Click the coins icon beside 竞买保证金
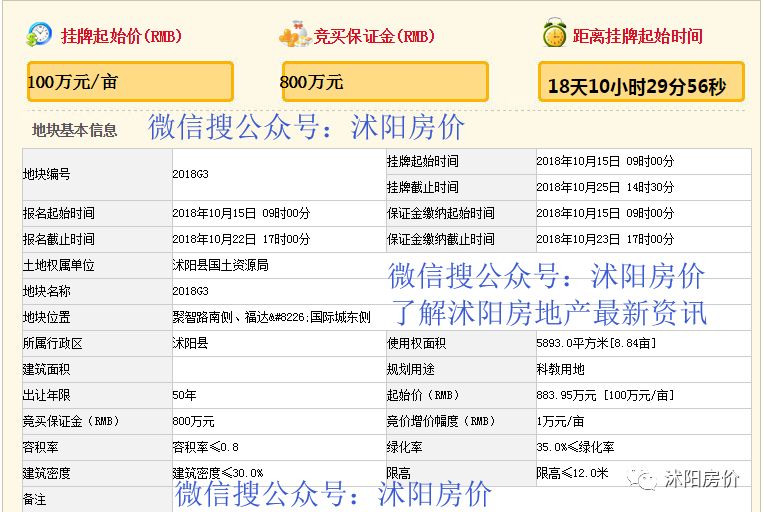This screenshot has width=764, height=512. [295, 34]
